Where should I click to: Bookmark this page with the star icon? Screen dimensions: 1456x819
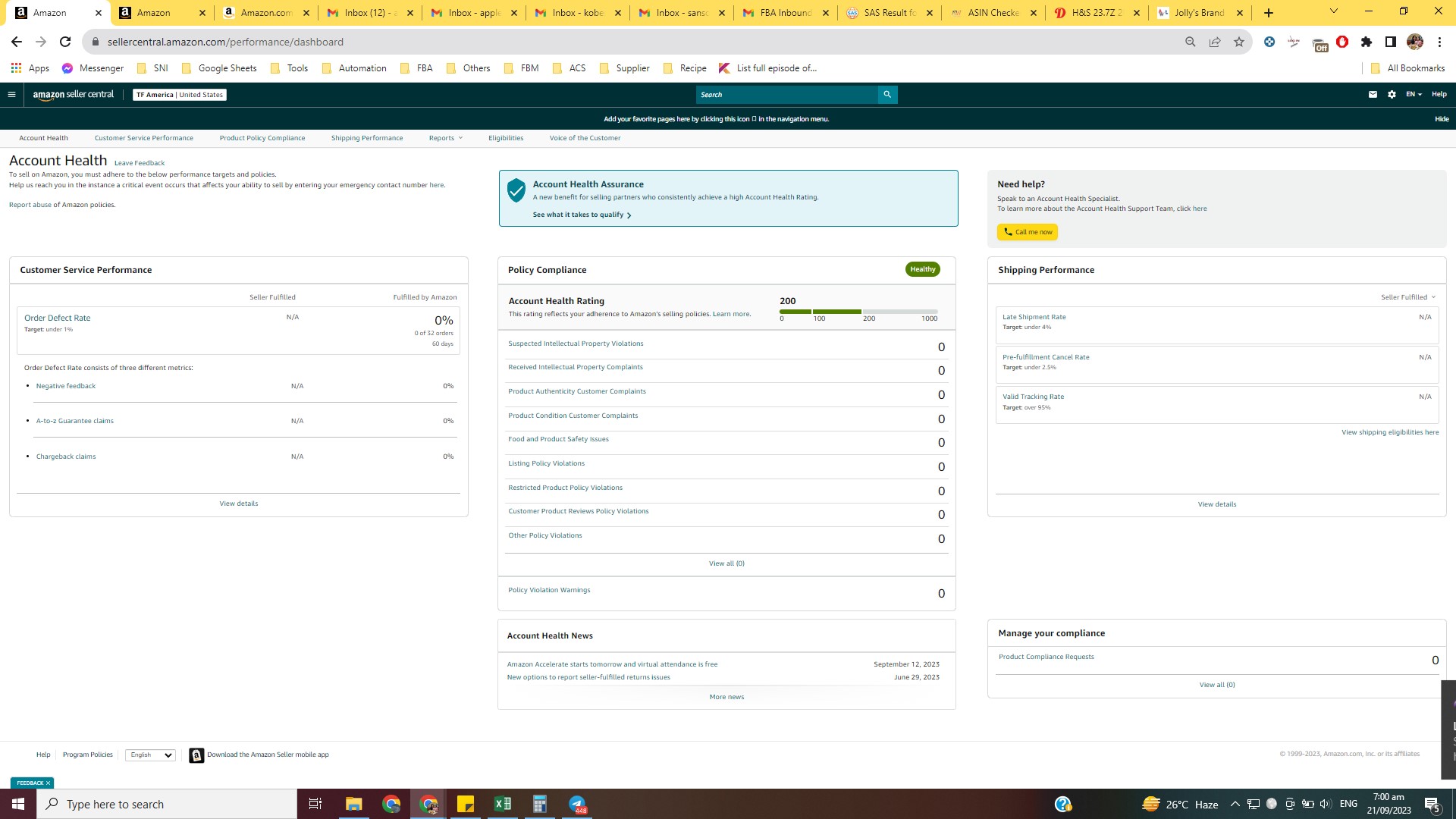(x=1239, y=42)
